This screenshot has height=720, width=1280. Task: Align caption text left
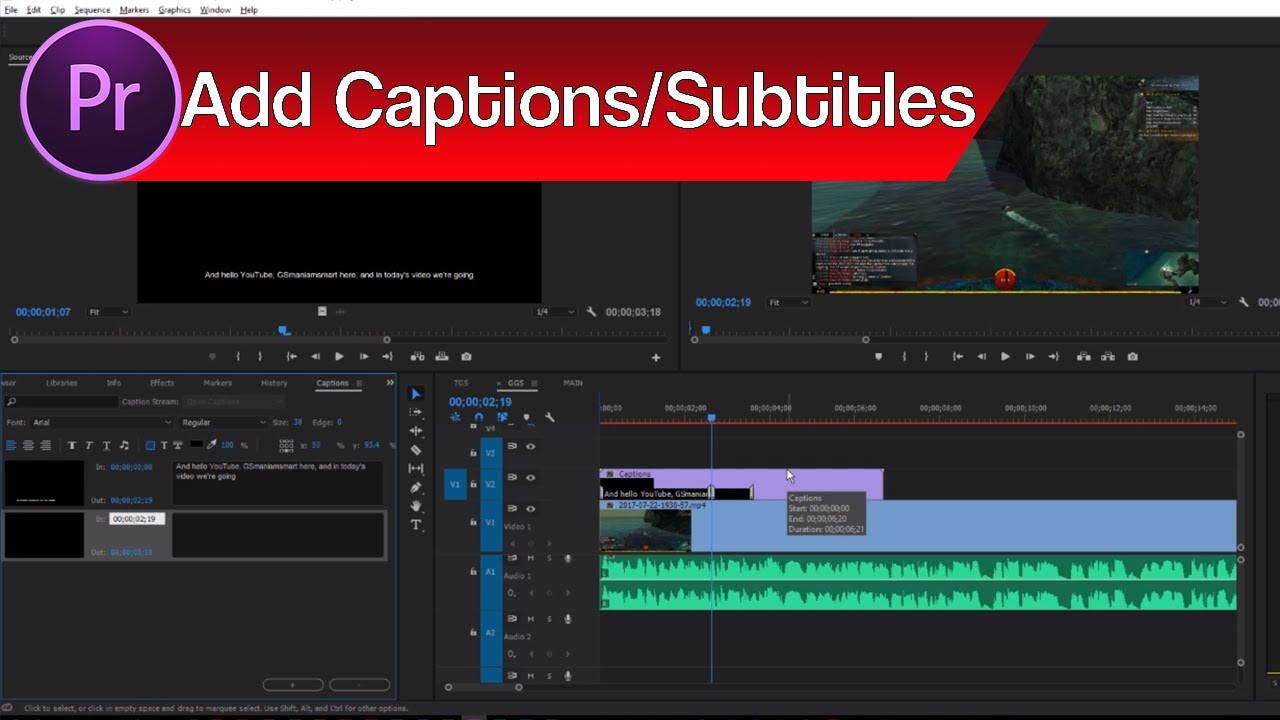[x=11, y=445]
